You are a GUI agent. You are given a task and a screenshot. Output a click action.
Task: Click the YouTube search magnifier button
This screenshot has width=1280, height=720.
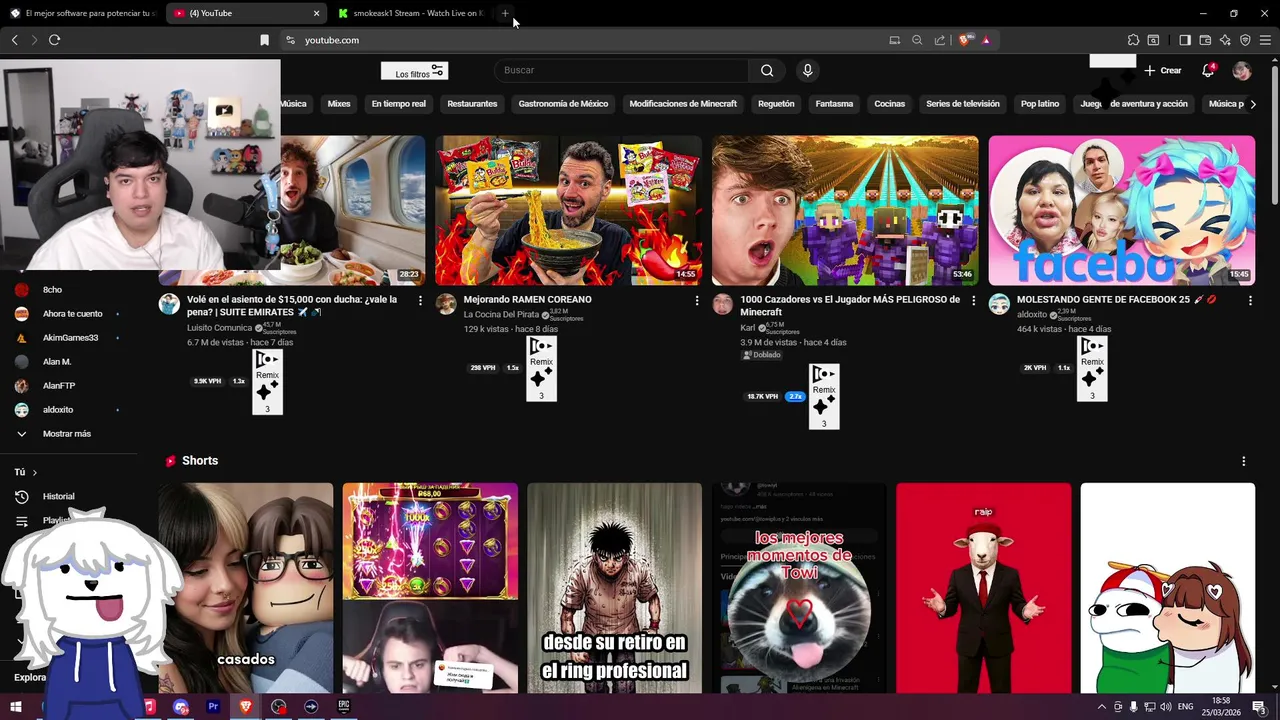pos(767,71)
